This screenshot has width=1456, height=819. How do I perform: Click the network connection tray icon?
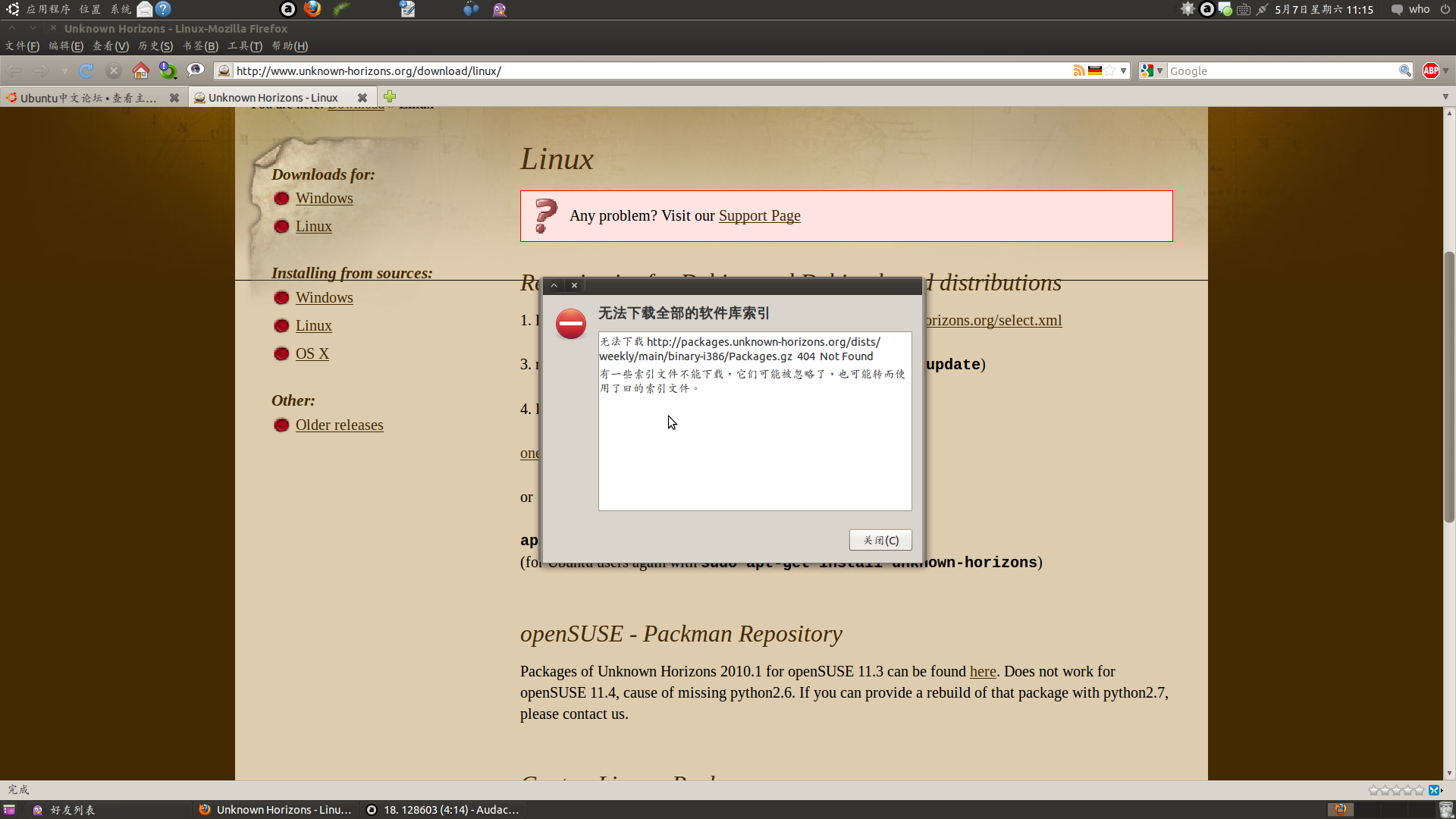pos(1262,9)
